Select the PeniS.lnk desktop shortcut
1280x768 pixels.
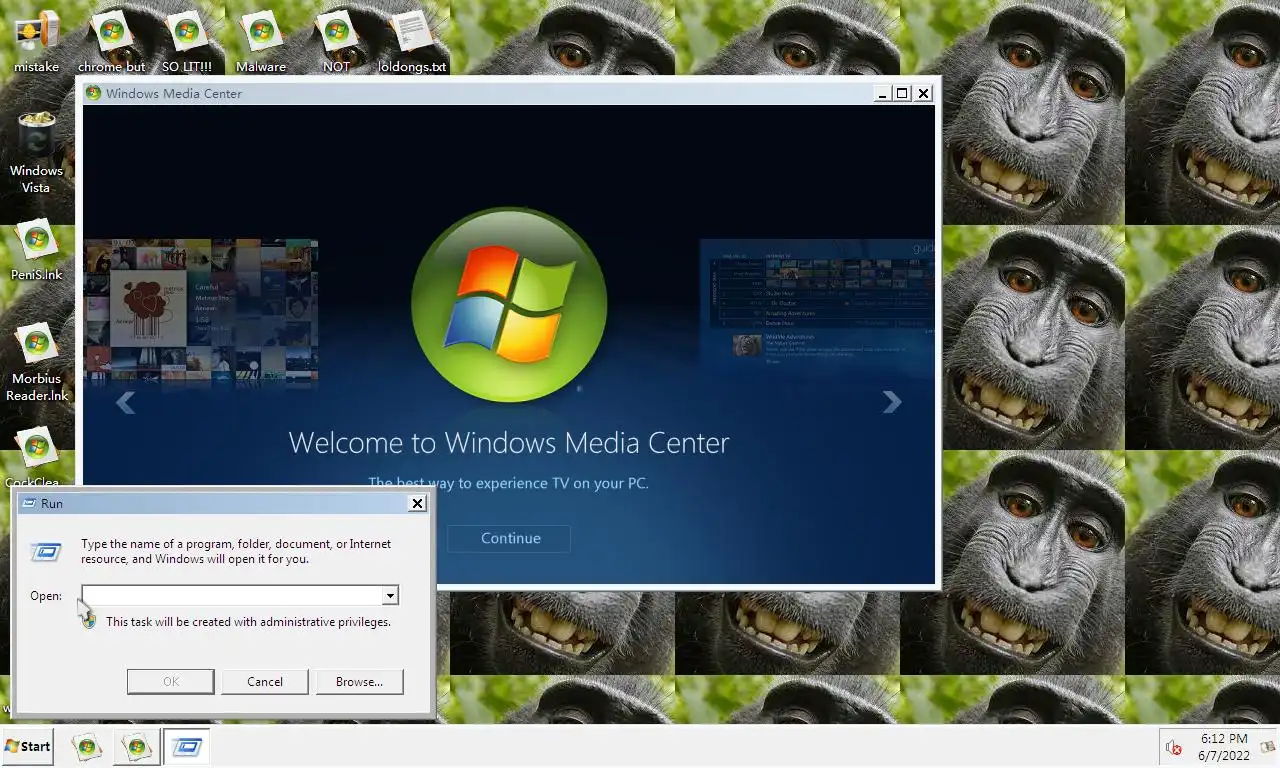click(x=36, y=250)
